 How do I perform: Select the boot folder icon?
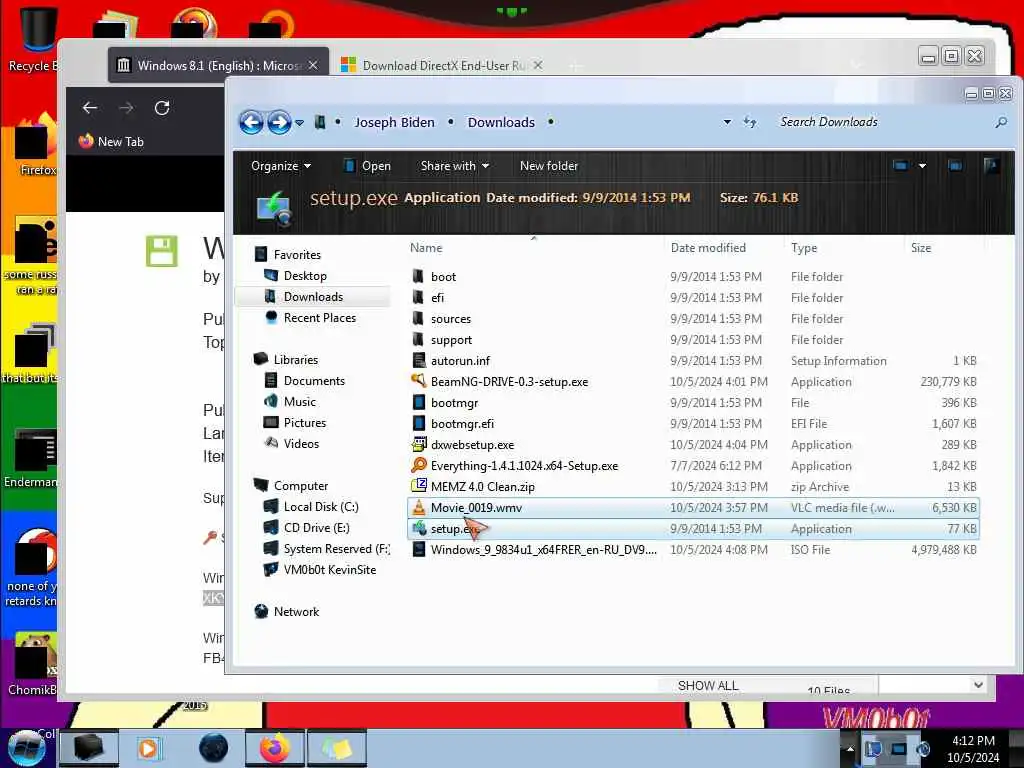[419, 276]
